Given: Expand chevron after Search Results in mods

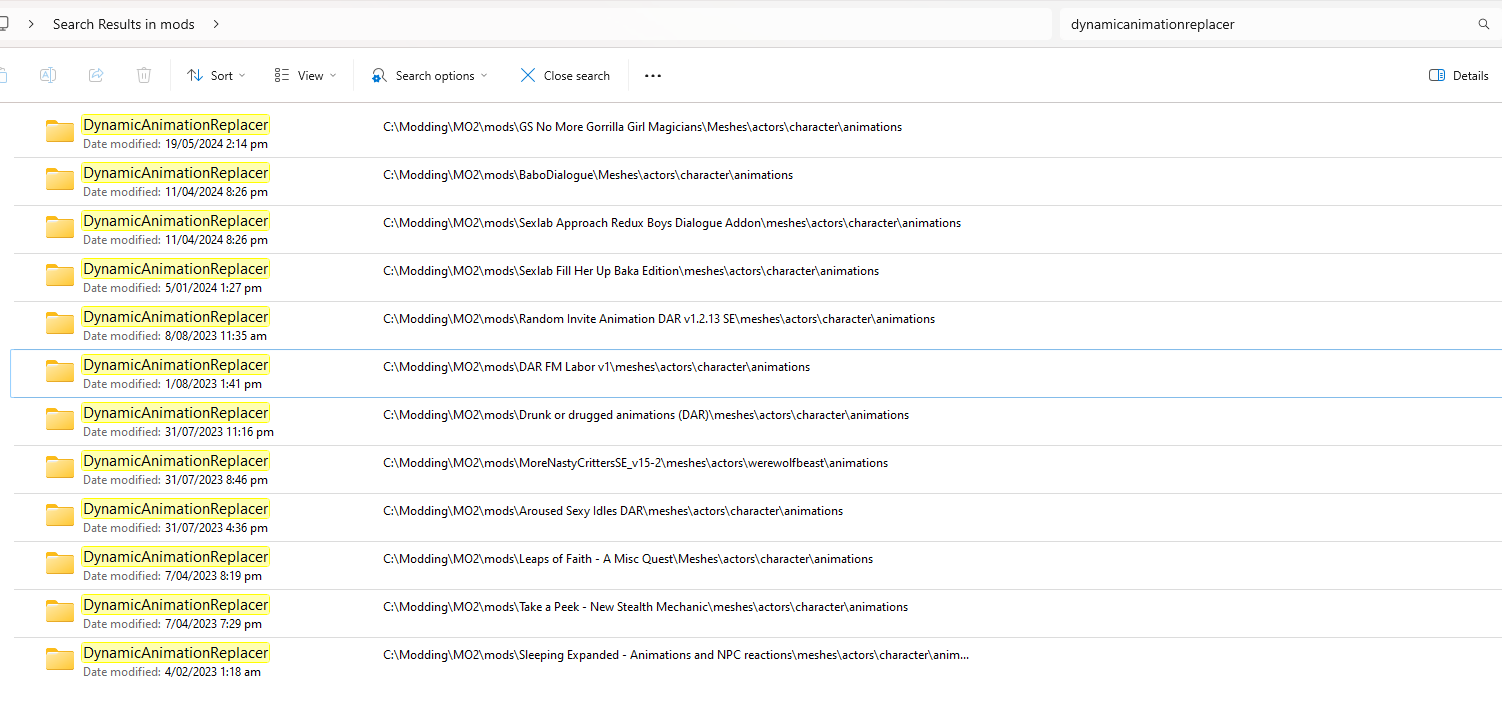Looking at the screenshot, I should 216,24.
